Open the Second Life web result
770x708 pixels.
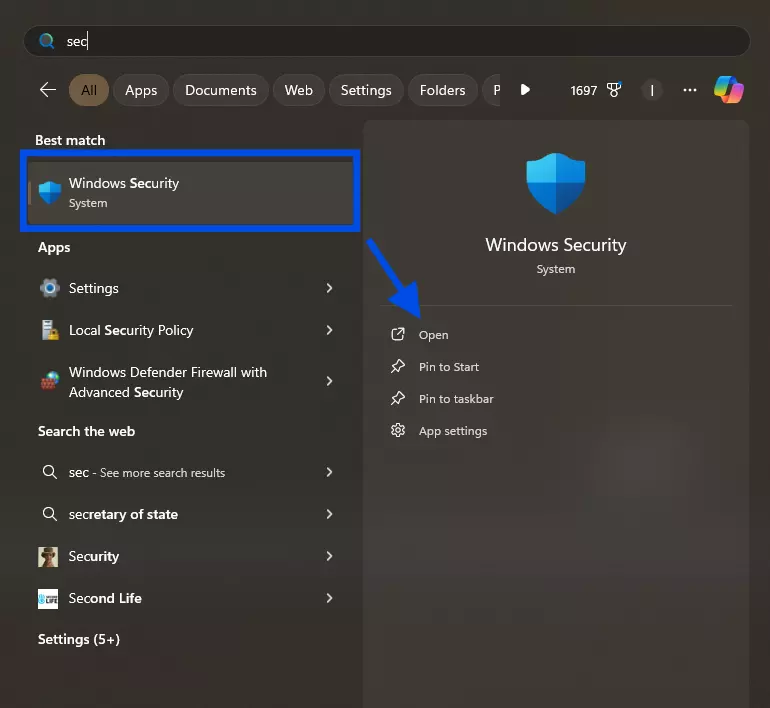point(186,599)
